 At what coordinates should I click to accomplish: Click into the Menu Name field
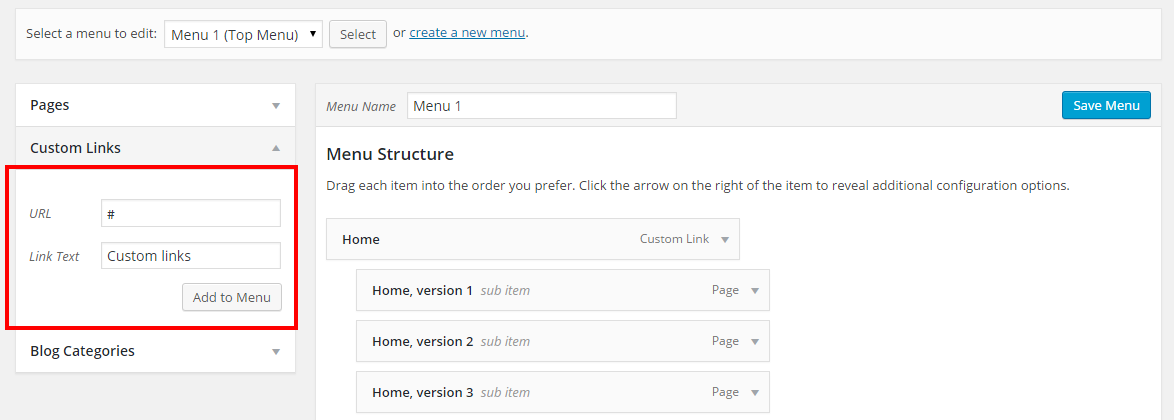coord(541,105)
